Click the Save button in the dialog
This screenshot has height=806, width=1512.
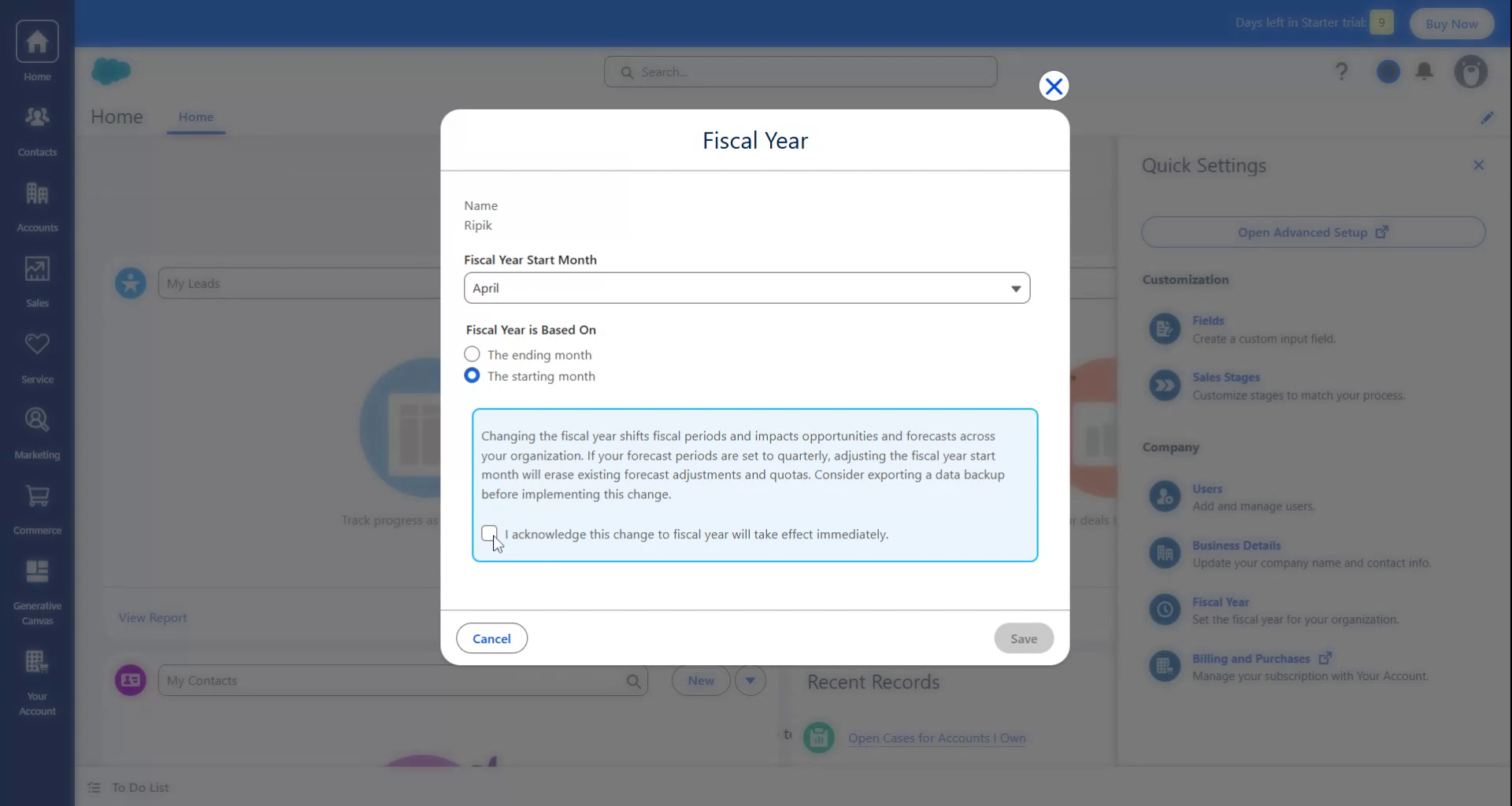[1023, 638]
